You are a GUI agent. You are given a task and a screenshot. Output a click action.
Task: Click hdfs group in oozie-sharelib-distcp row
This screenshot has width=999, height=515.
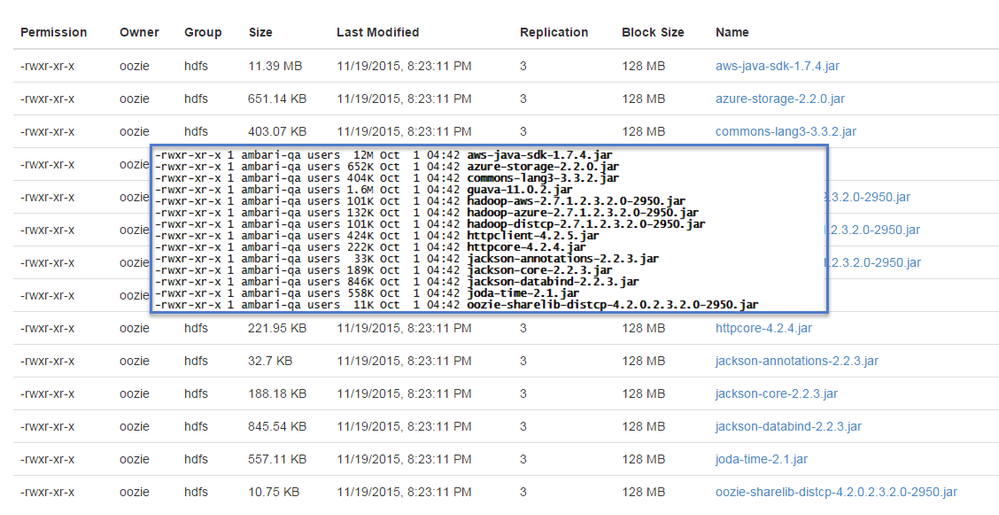(196, 492)
